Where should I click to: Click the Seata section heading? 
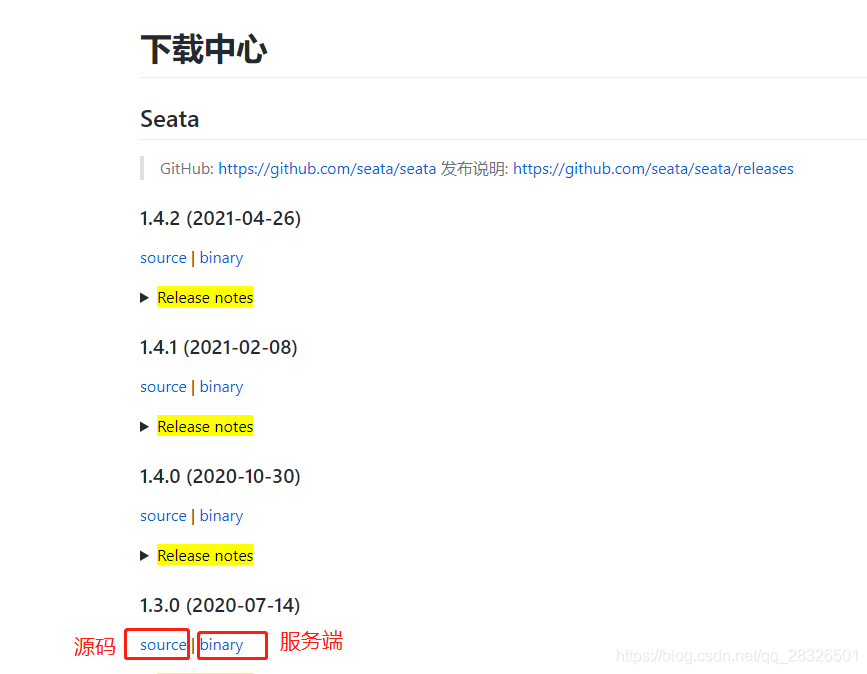[x=169, y=119]
